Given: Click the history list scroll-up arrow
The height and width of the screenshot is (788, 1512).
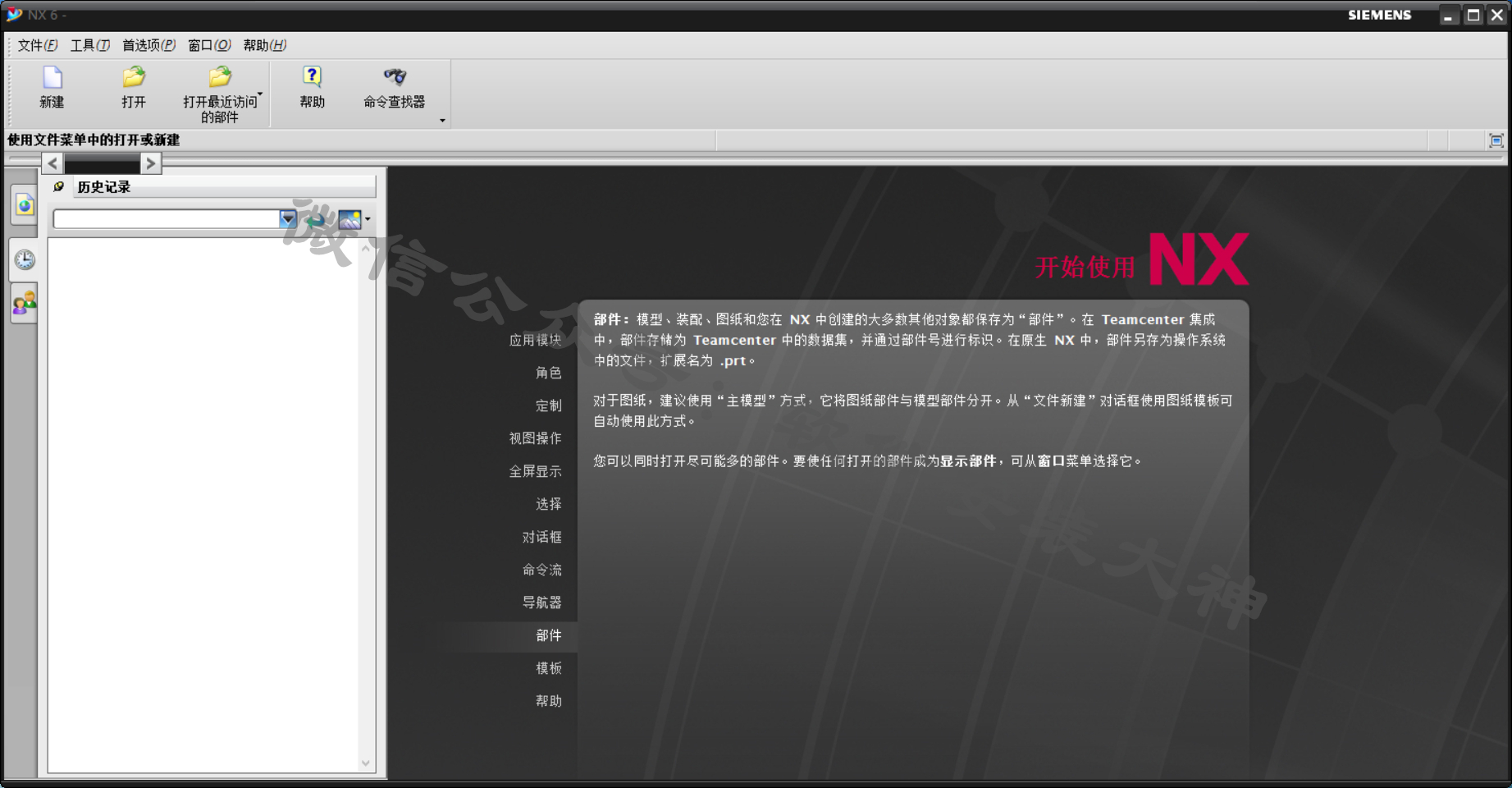Looking at the screenshot, I should [x=366, y=248].
